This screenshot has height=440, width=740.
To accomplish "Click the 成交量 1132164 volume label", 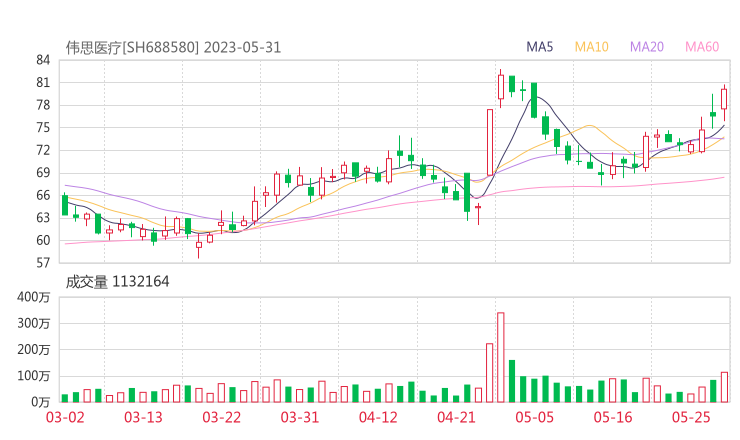I will click(117, 282).
